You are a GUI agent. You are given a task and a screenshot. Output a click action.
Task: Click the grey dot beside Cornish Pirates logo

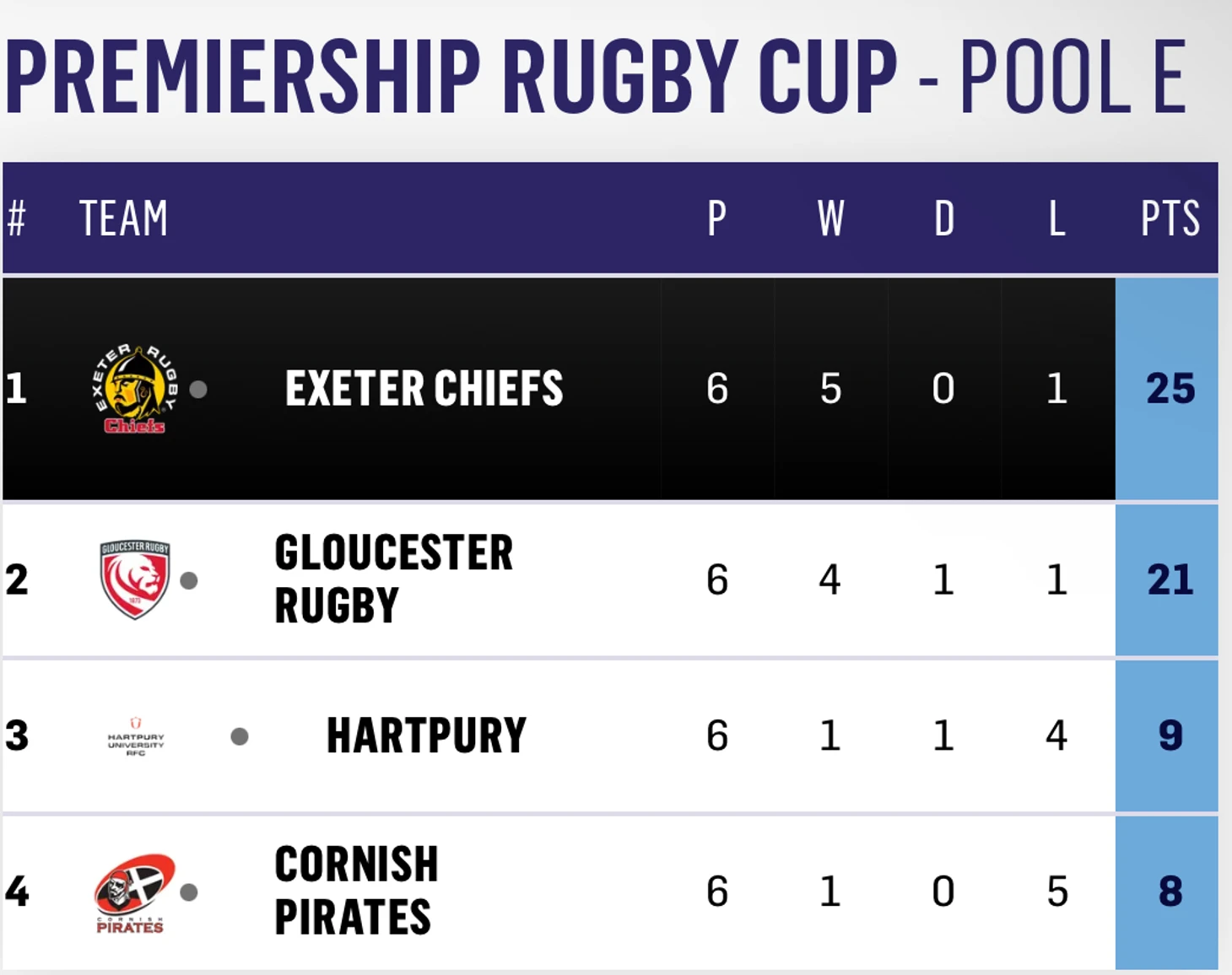(189, 892)
